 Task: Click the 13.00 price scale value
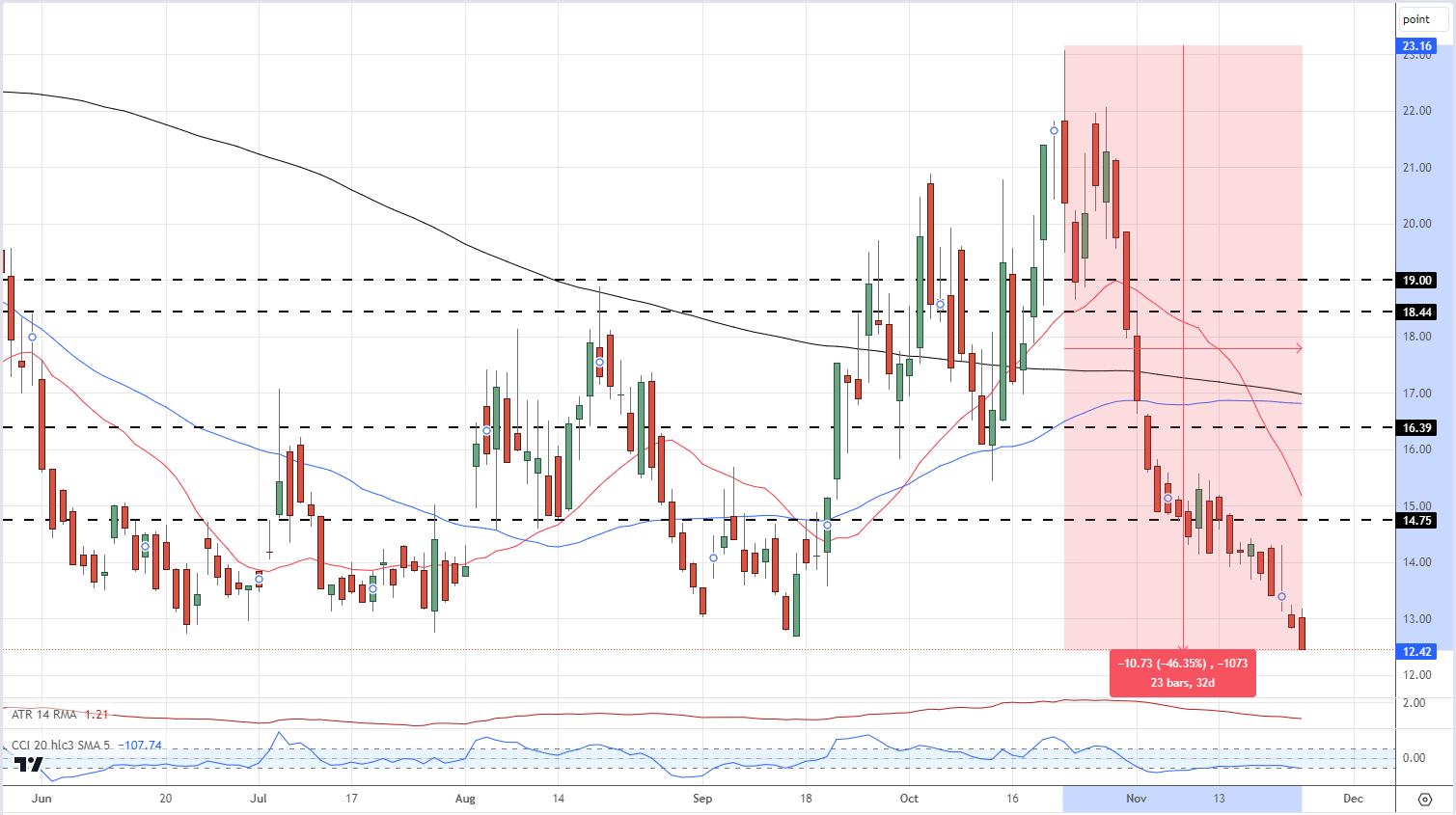pos(1416,619)
